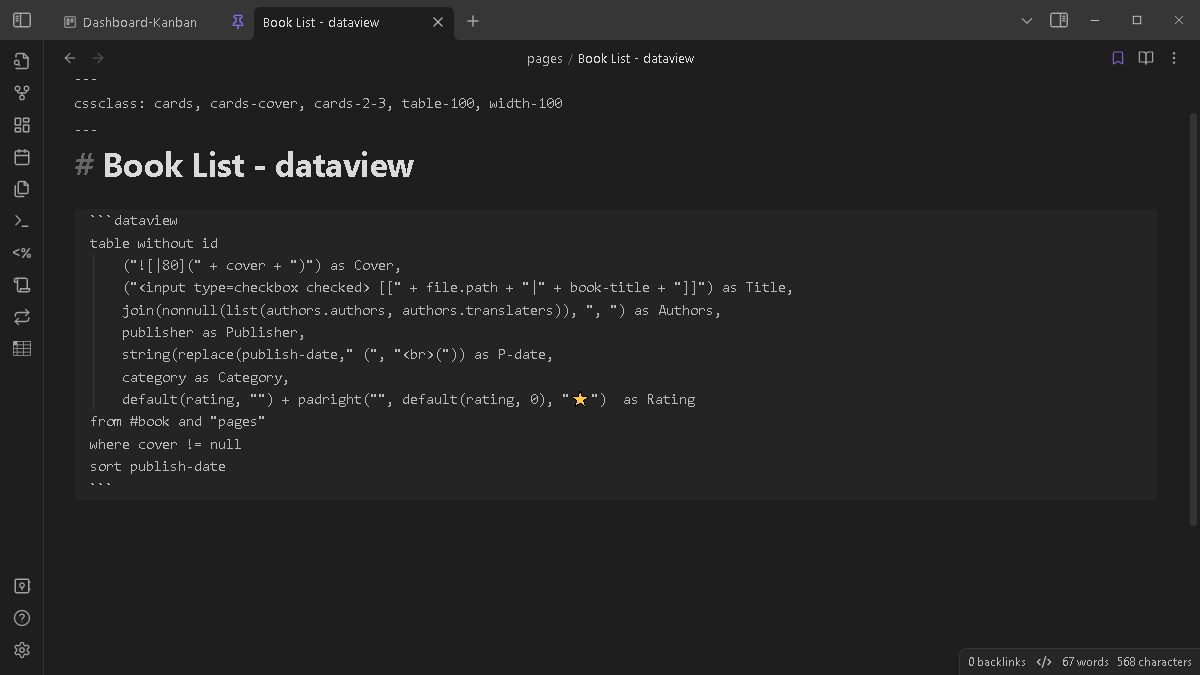Remove the bookmark on this note
Screen dimensions: 1200x675
point(1117,57)
